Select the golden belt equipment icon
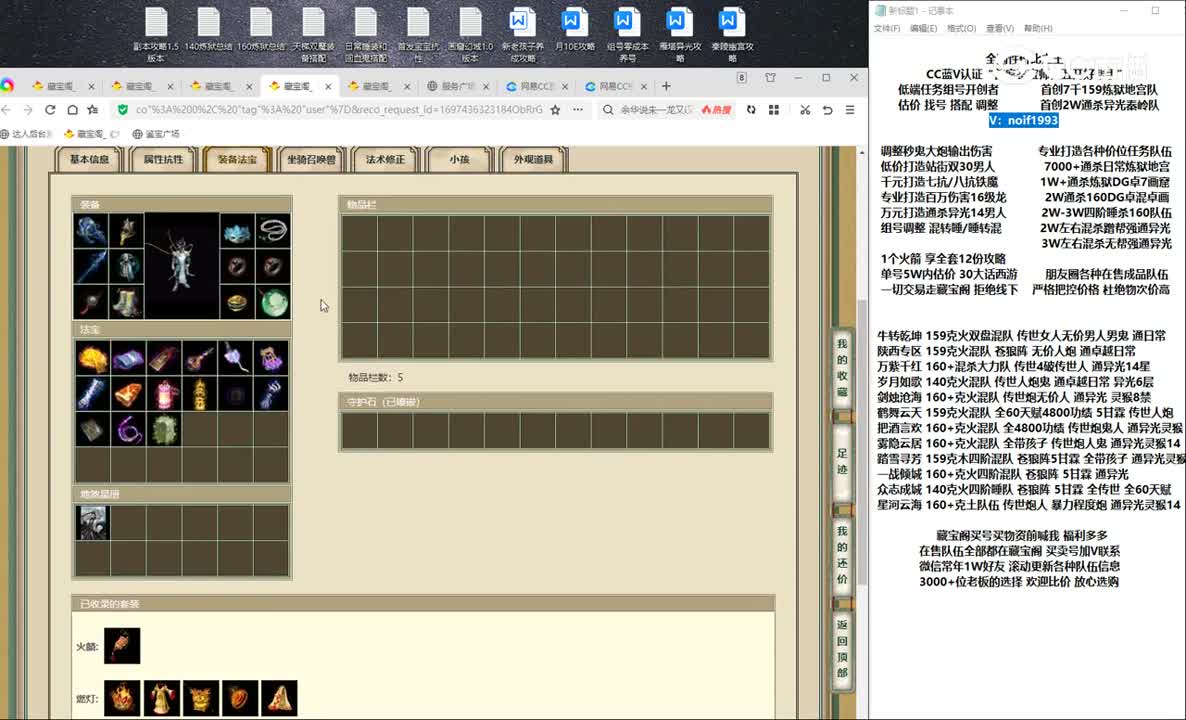The image size is (1186, 720). 238,302
